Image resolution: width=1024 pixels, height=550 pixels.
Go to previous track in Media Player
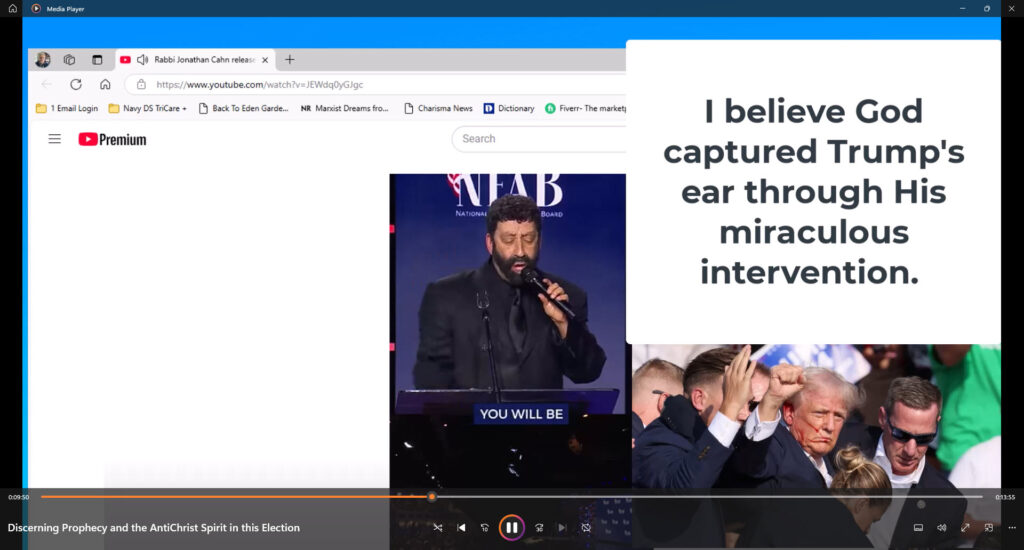pyautogui.click(x=461, y=528)
